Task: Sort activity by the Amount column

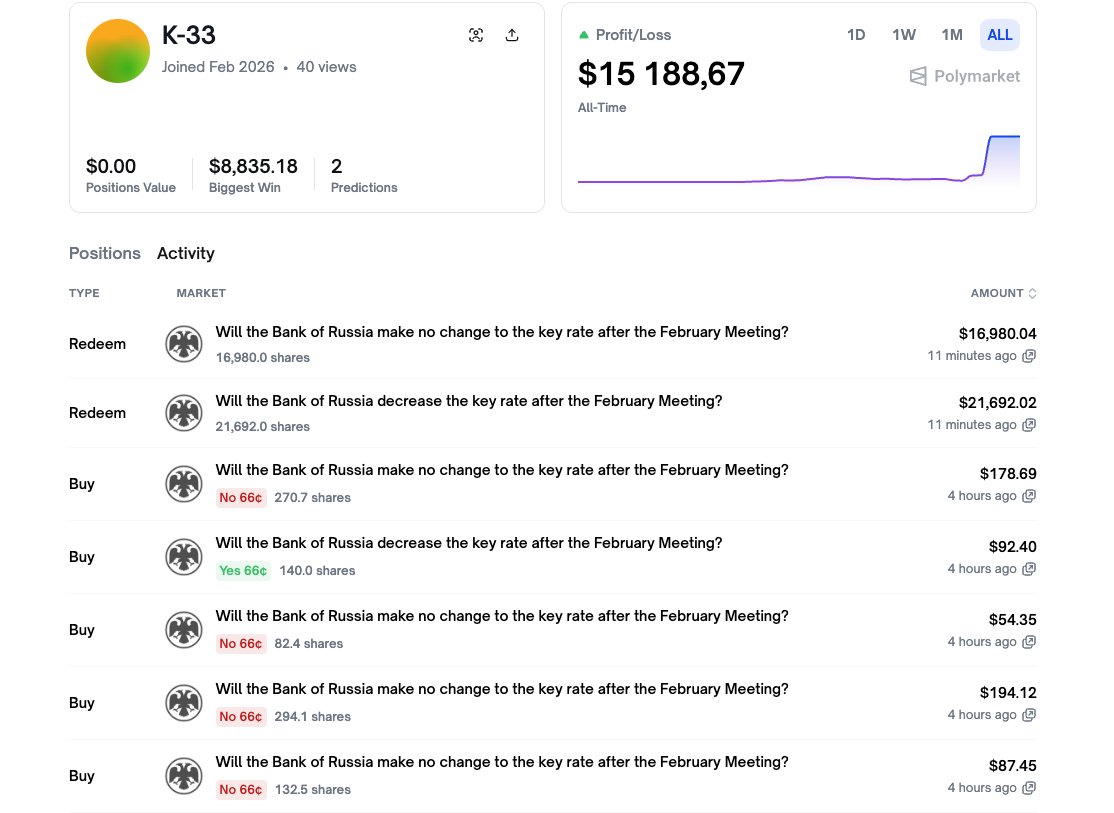Action: pos(1003,293)
